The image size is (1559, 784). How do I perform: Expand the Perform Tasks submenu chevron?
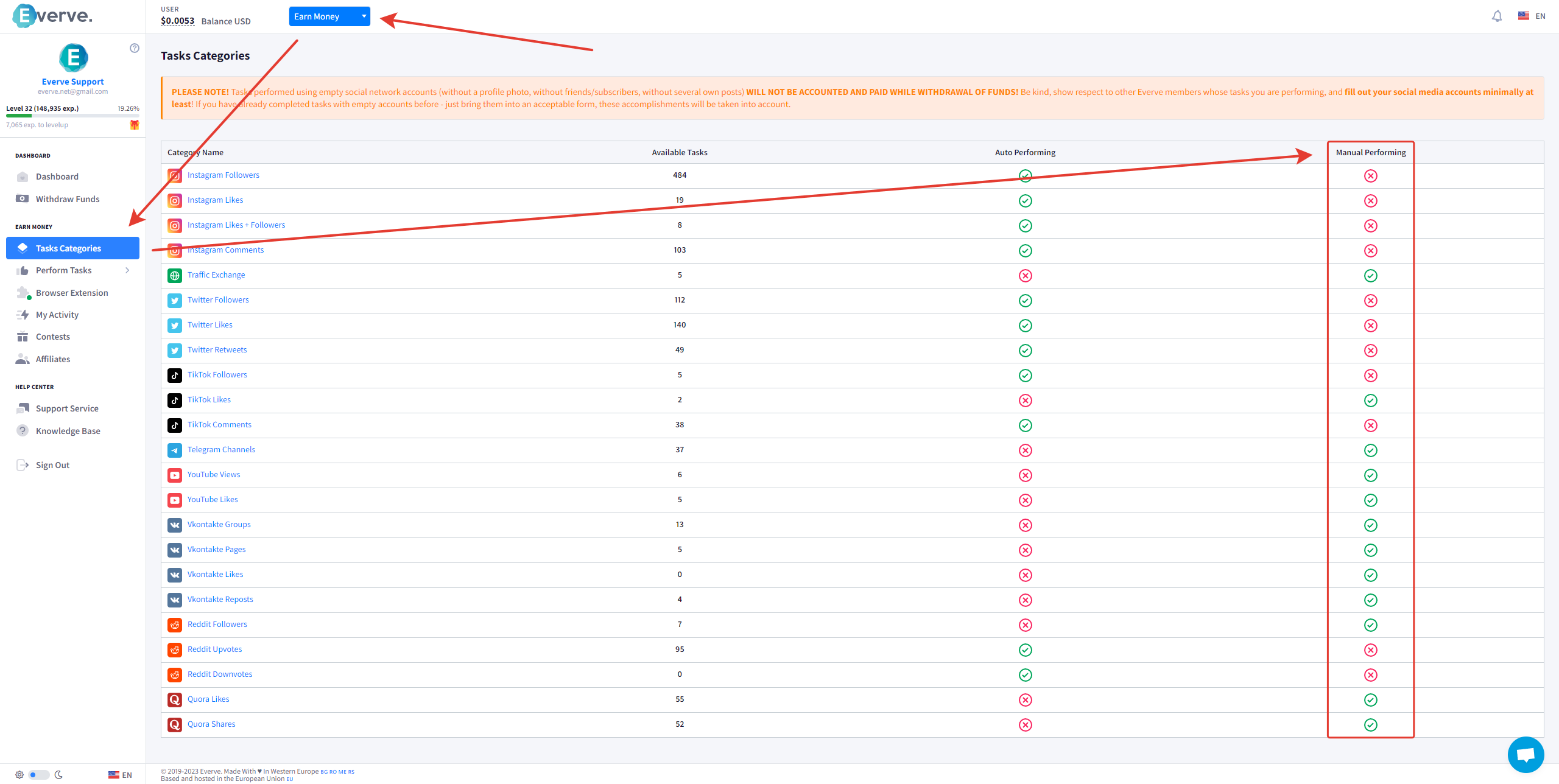[127, 270]
